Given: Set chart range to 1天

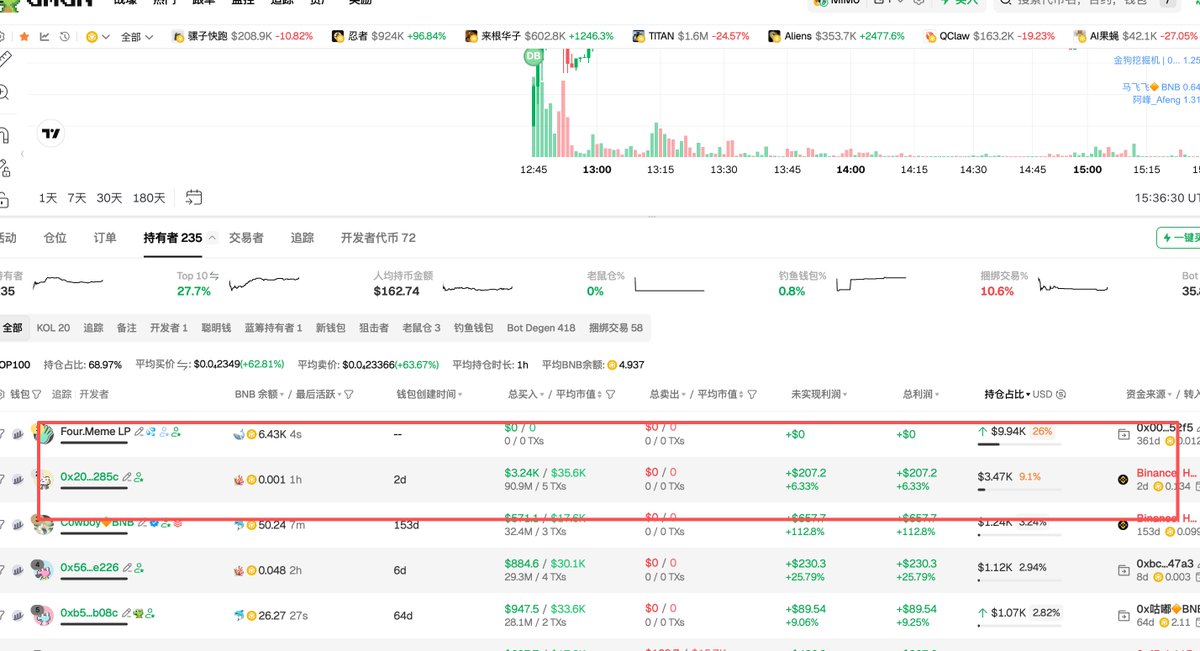Looking at the screenshot, I should pos(48,198).
